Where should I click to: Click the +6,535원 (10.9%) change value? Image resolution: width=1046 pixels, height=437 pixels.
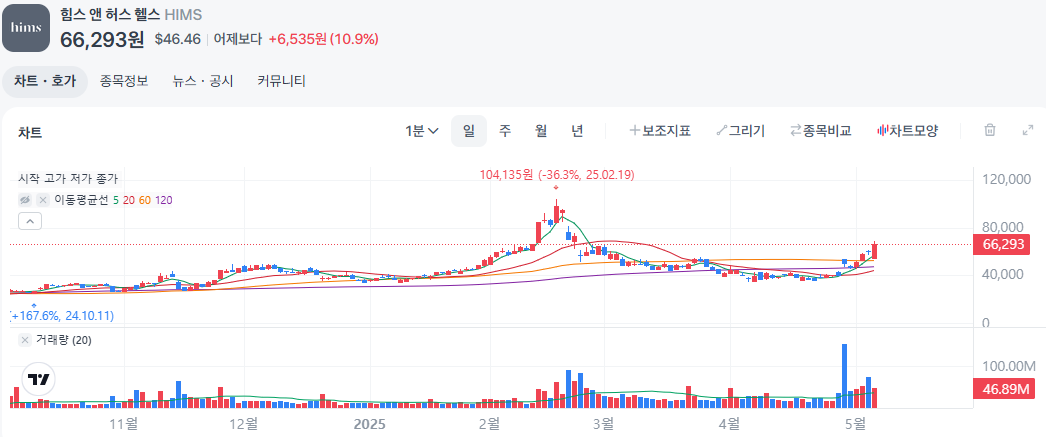[324, 39]
